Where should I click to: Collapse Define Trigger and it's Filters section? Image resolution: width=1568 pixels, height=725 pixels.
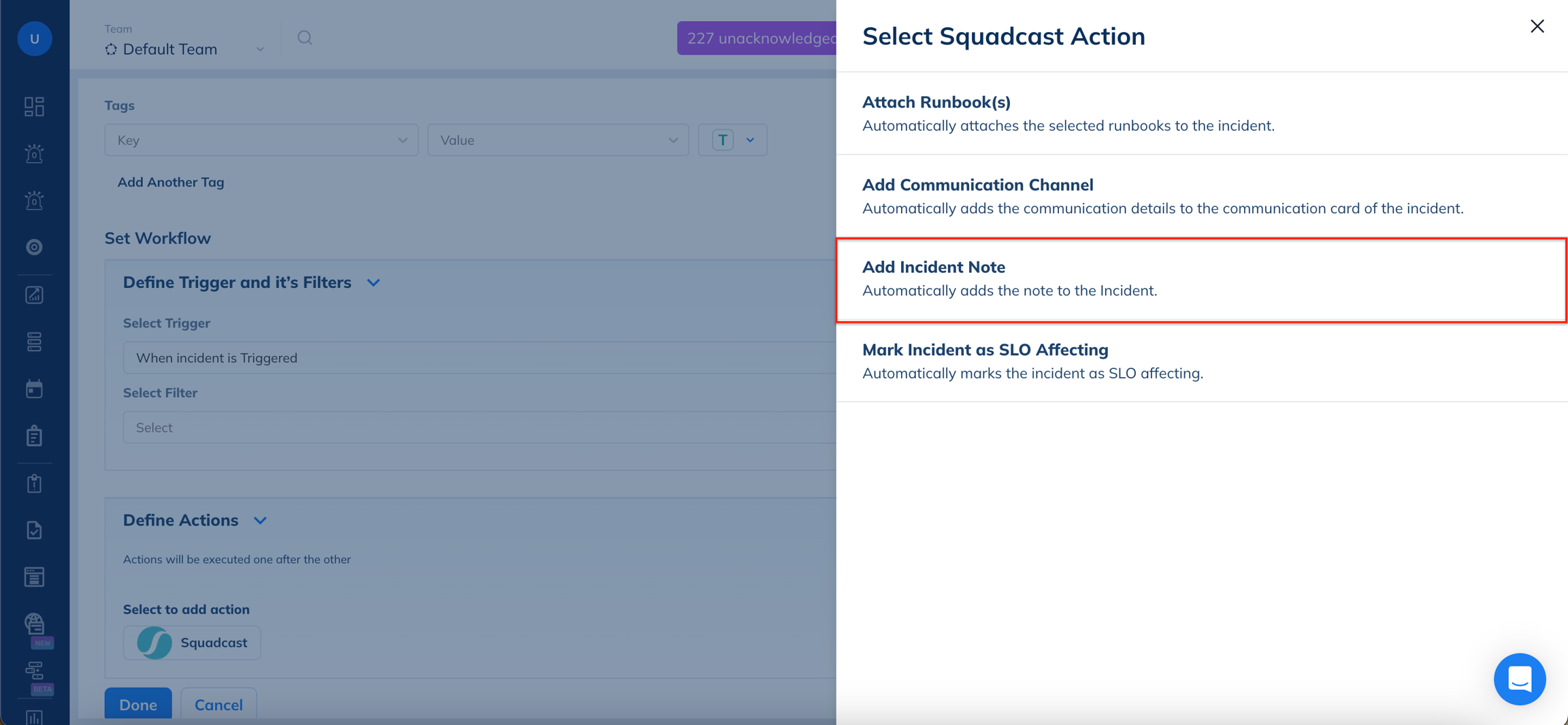[x=373, y=283]
